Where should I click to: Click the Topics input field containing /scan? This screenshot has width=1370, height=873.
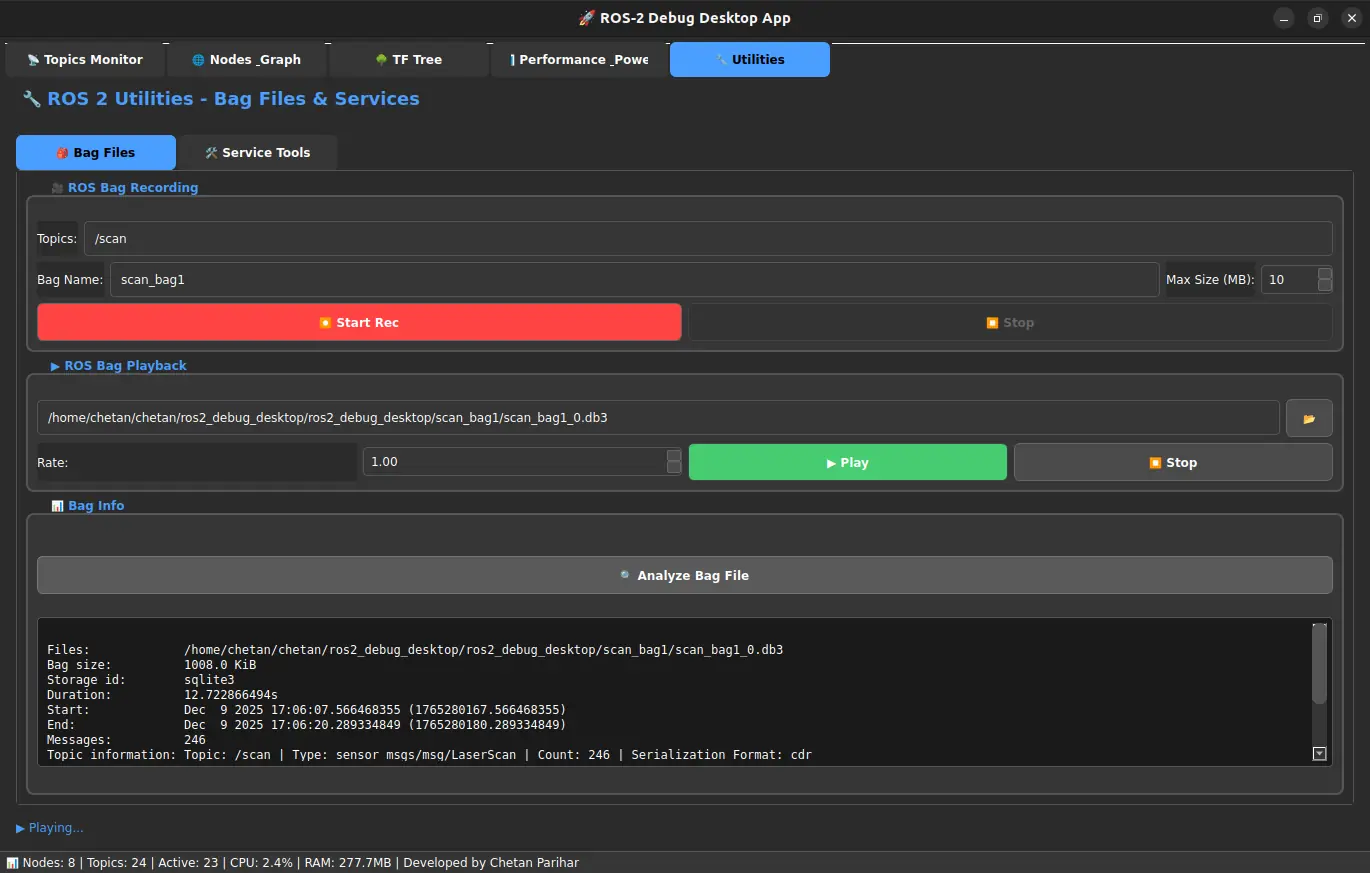707,238
